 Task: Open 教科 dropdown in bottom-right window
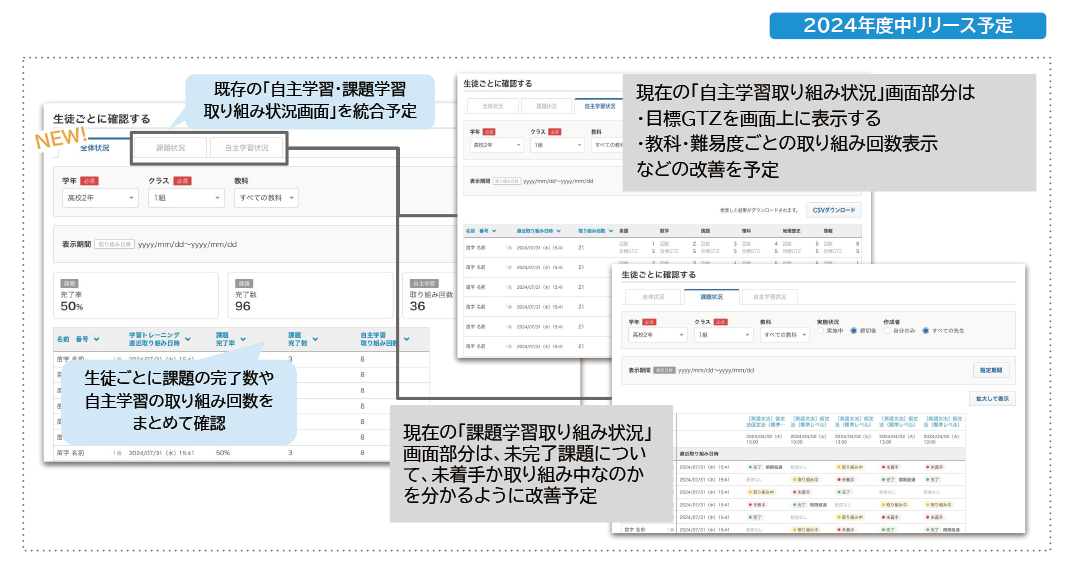[x=784, y=335]
